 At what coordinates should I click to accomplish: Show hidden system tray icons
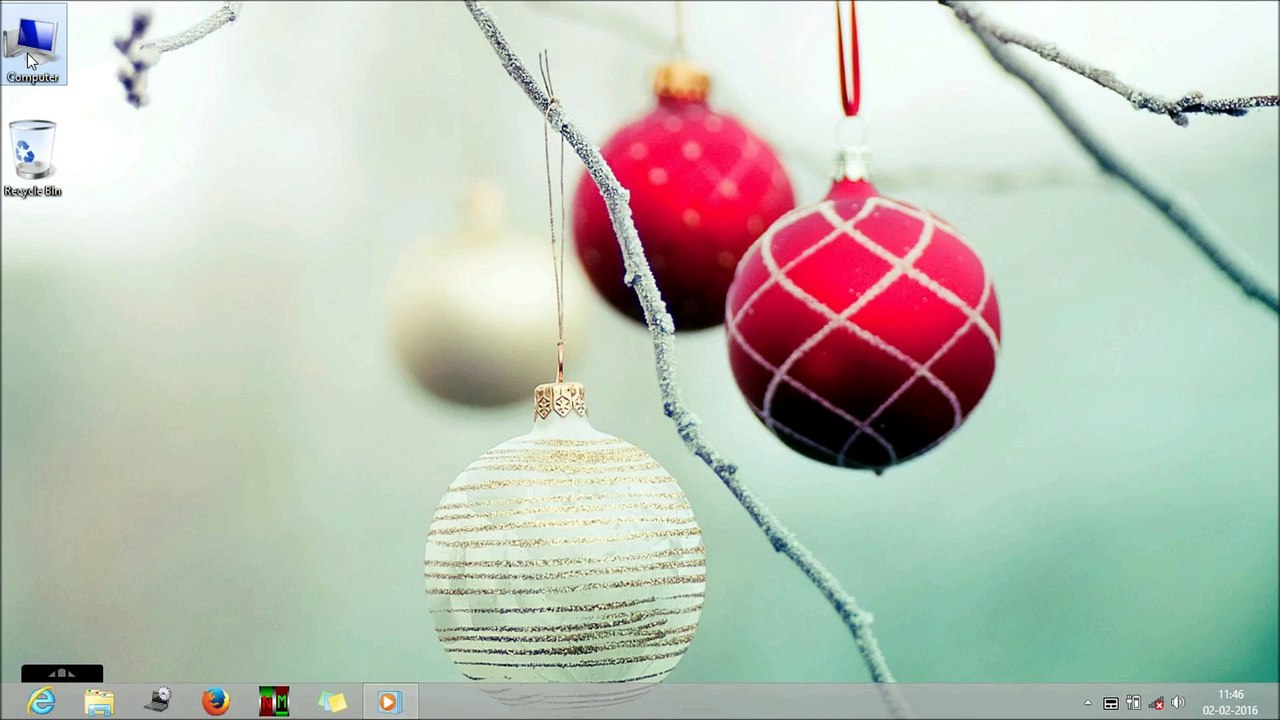coord(1088,703)
